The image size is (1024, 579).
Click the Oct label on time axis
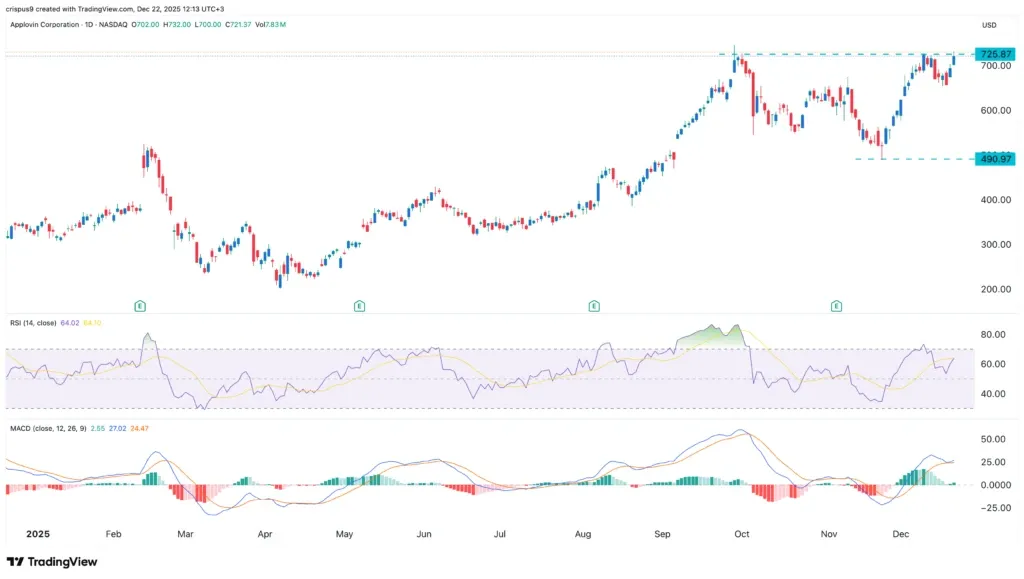pyautogui.click(x=742, y=534)
